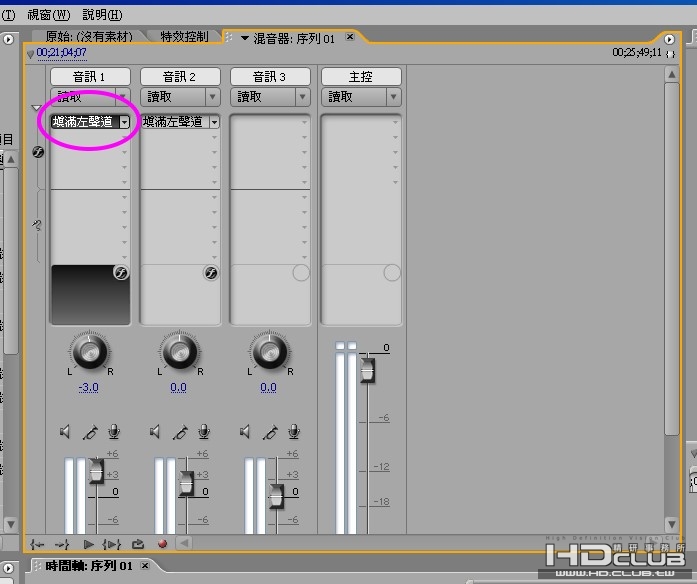Enable recording on 音訊 1 microphone icon
Screen dimensions: 697x584
[114, 432]
